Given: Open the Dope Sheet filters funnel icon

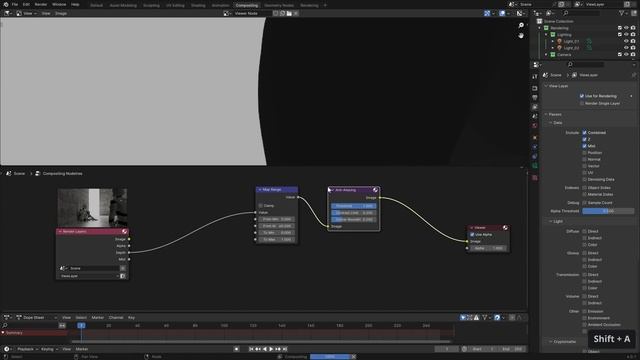Looking at the screenshot, I should [484, 318].
